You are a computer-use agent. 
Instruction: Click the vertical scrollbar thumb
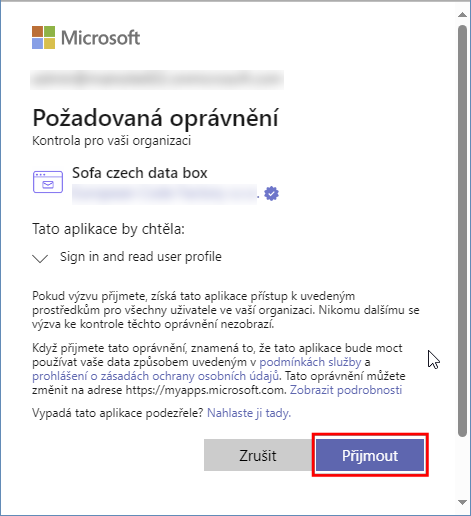click(462, 231)
